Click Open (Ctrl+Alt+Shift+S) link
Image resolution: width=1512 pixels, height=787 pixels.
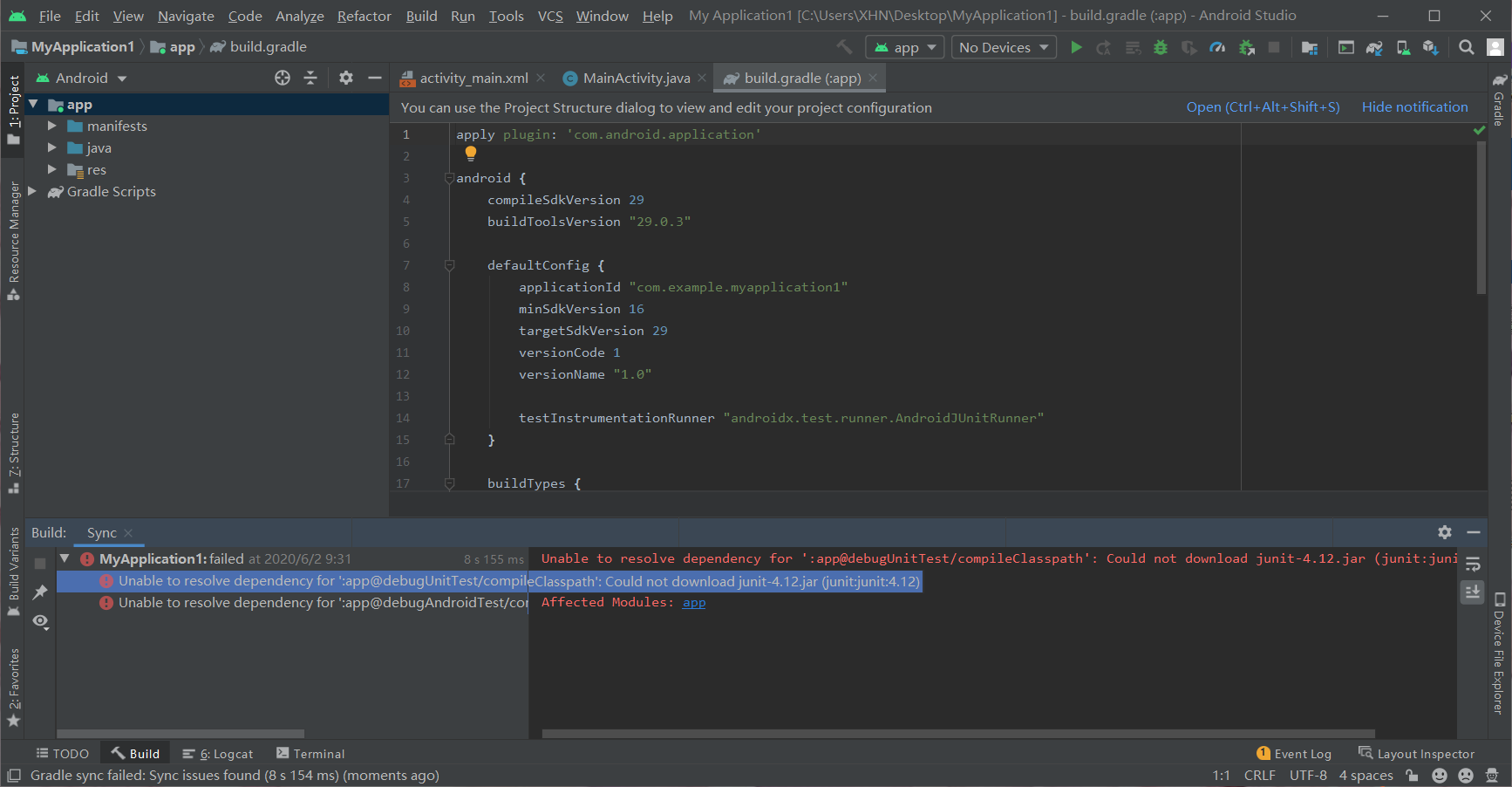coord(1263,107)
